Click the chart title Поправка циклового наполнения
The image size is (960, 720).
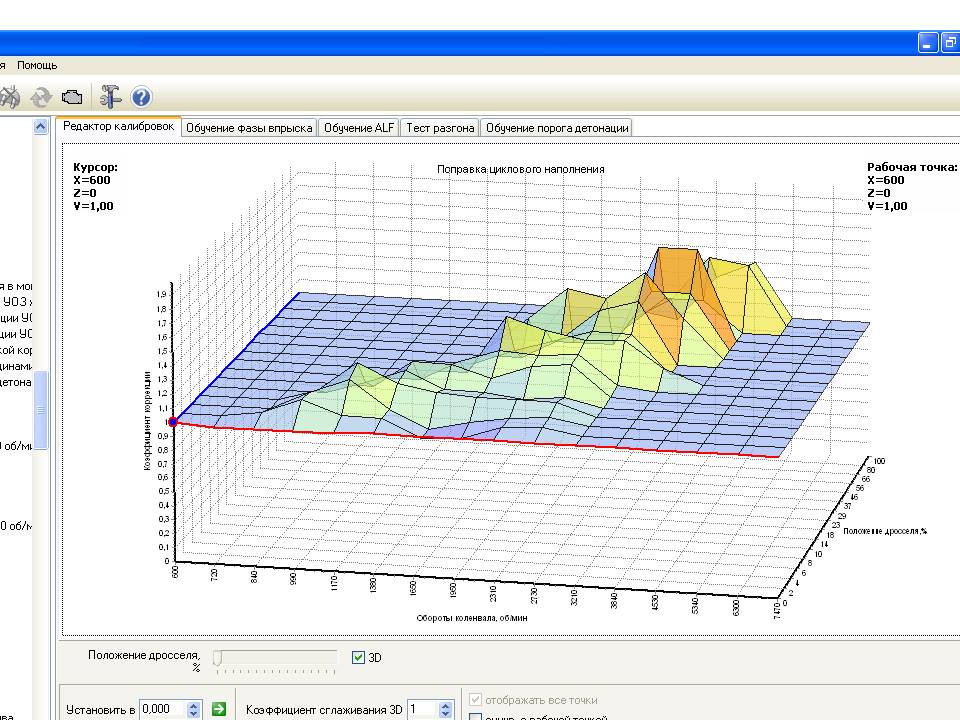click(520, 169)
